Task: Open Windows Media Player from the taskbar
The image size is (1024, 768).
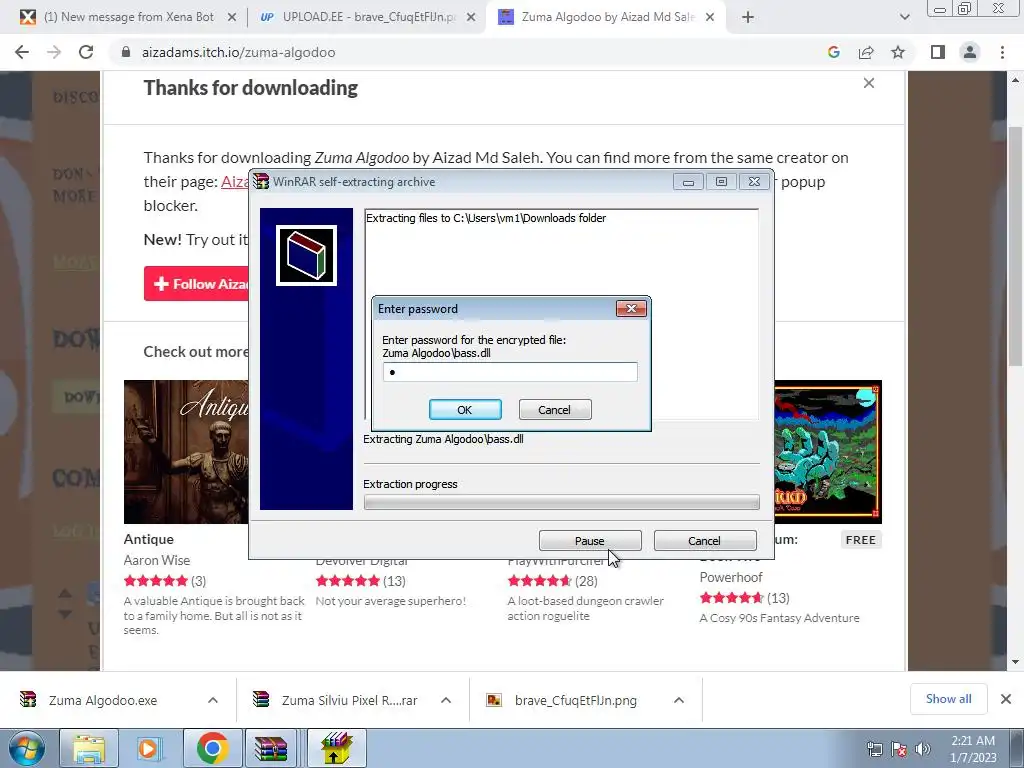Action: tap(150, 748)
